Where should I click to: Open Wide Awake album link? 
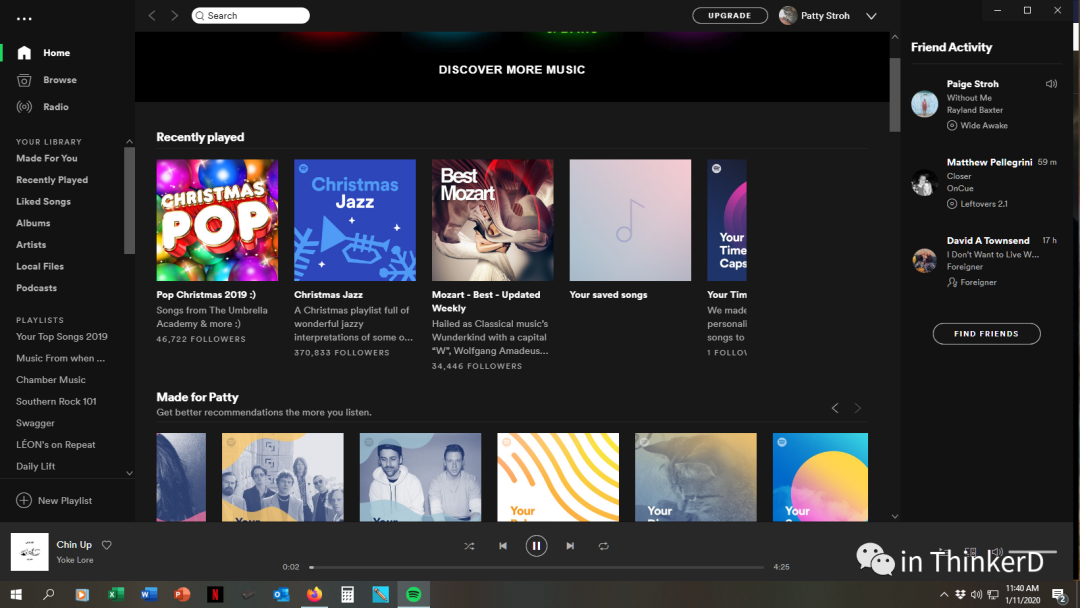click(x=984, y=125)
